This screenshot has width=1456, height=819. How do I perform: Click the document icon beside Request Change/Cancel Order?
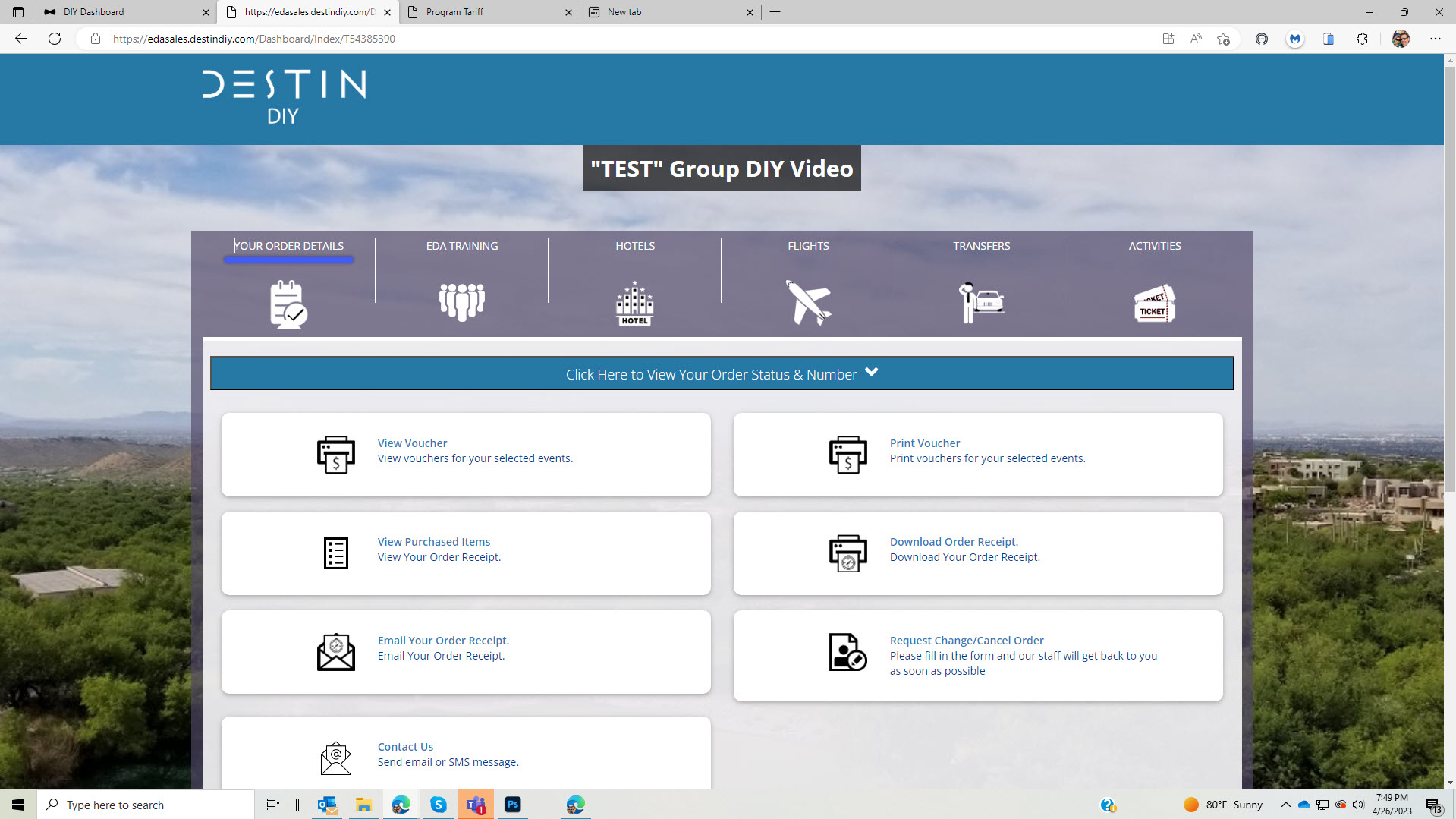coord(848,652)
